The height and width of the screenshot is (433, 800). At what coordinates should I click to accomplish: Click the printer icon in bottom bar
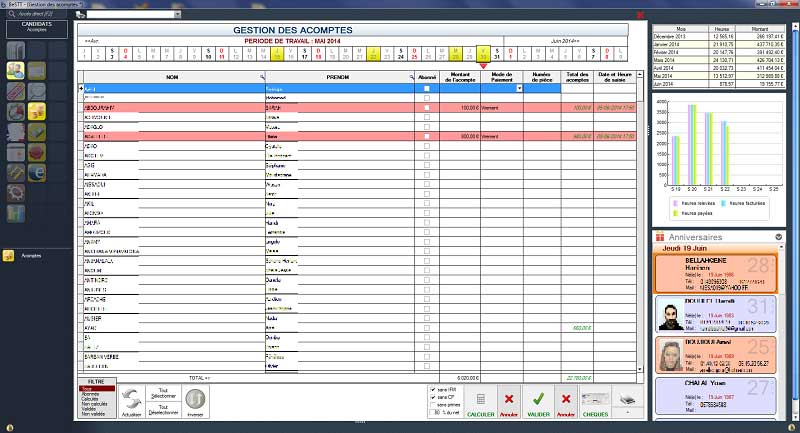[628, 401]
